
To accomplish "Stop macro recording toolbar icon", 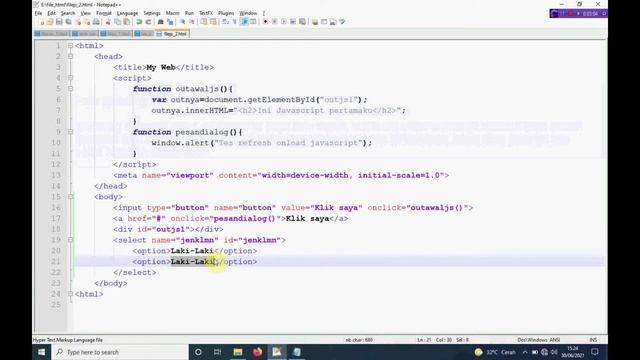I will (275, 22).
